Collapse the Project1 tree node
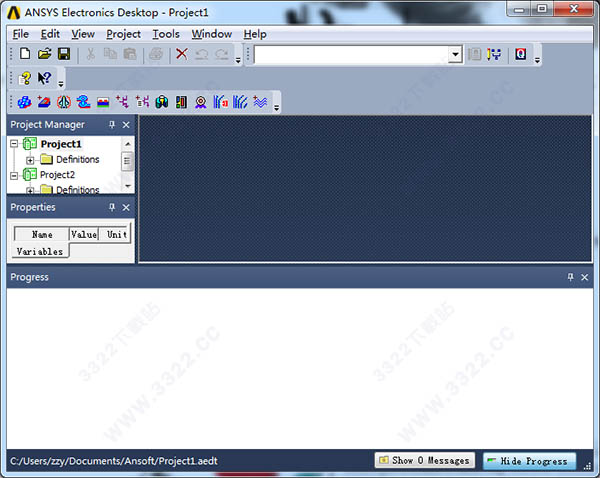This screenshot has width=600, height=478. pyautogui.click(x=14, y=144)
